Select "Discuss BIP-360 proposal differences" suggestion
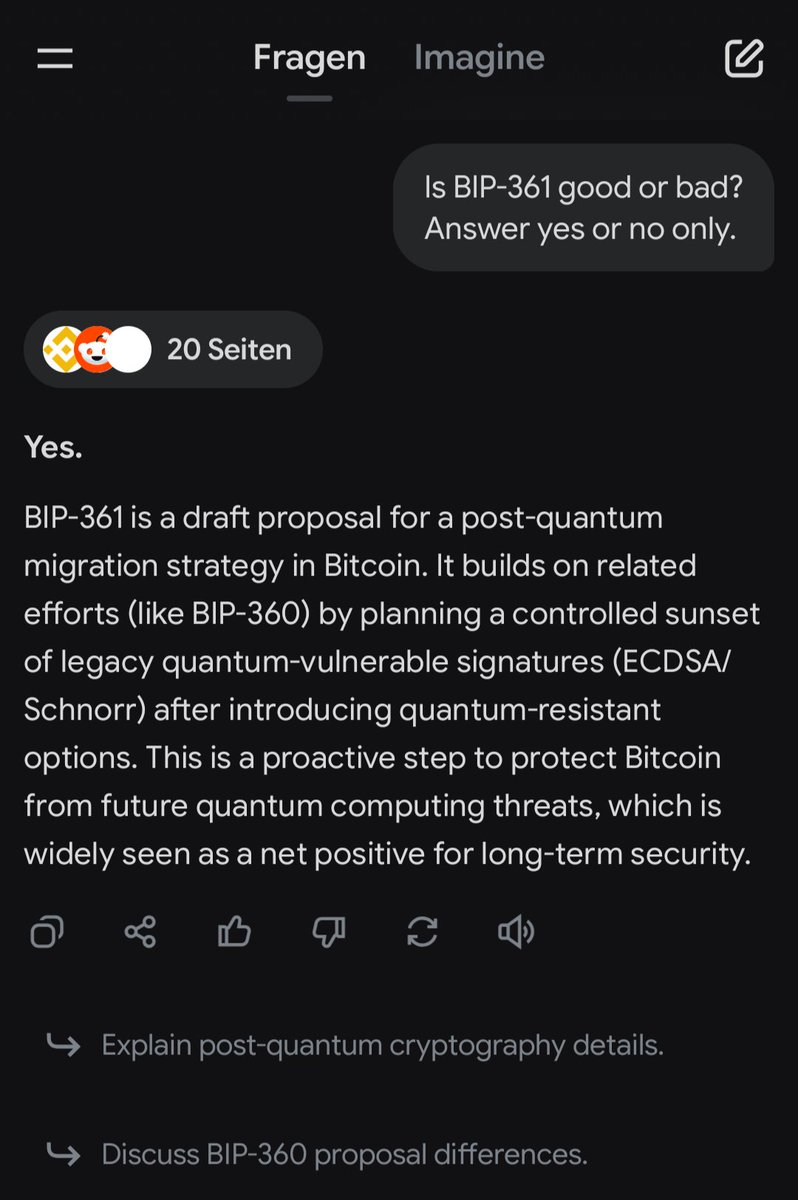The height and width of the screenshot is (1200, 798). click(x=344, y=1155)
